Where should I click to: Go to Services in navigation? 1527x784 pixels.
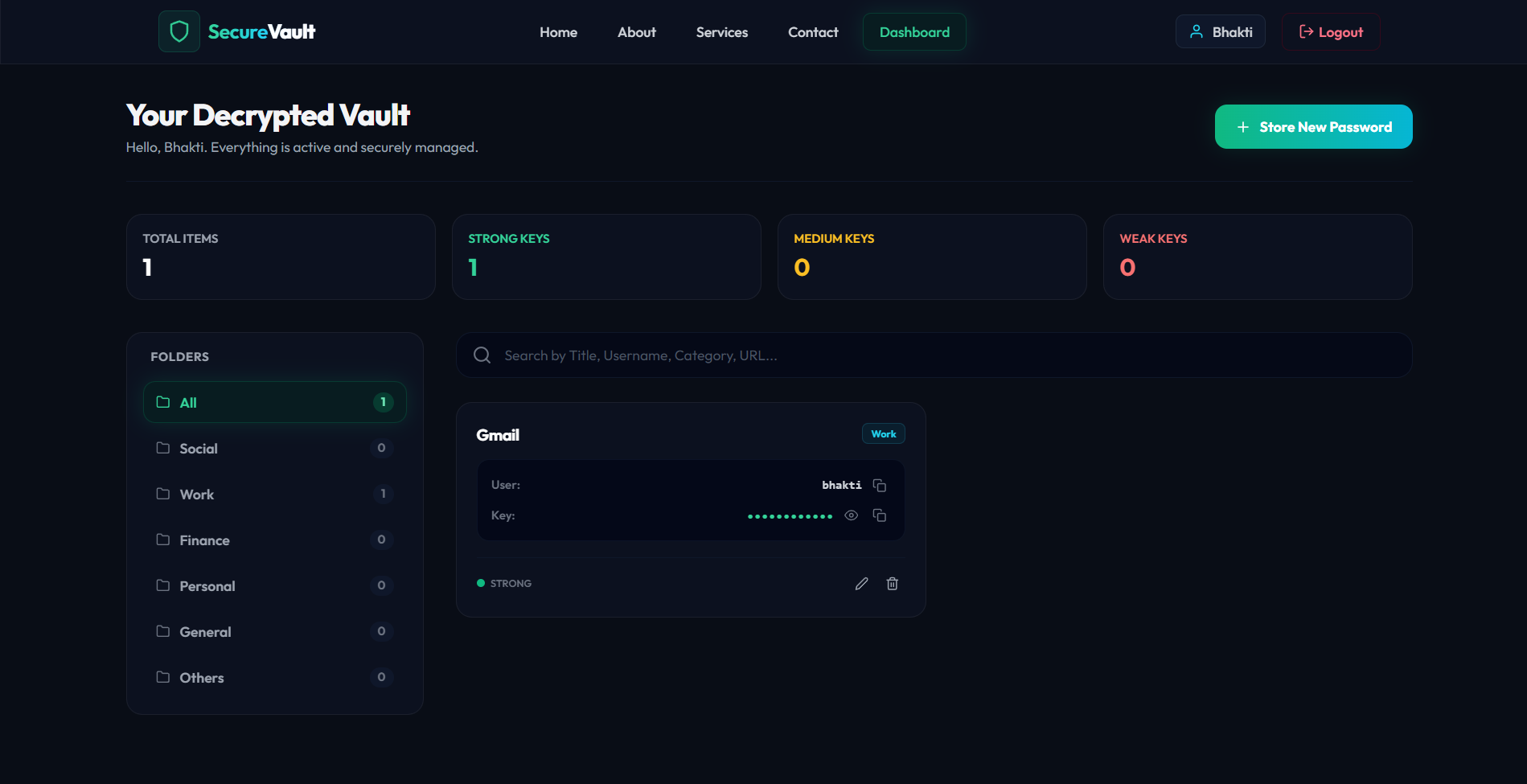[x=722, y=32]
